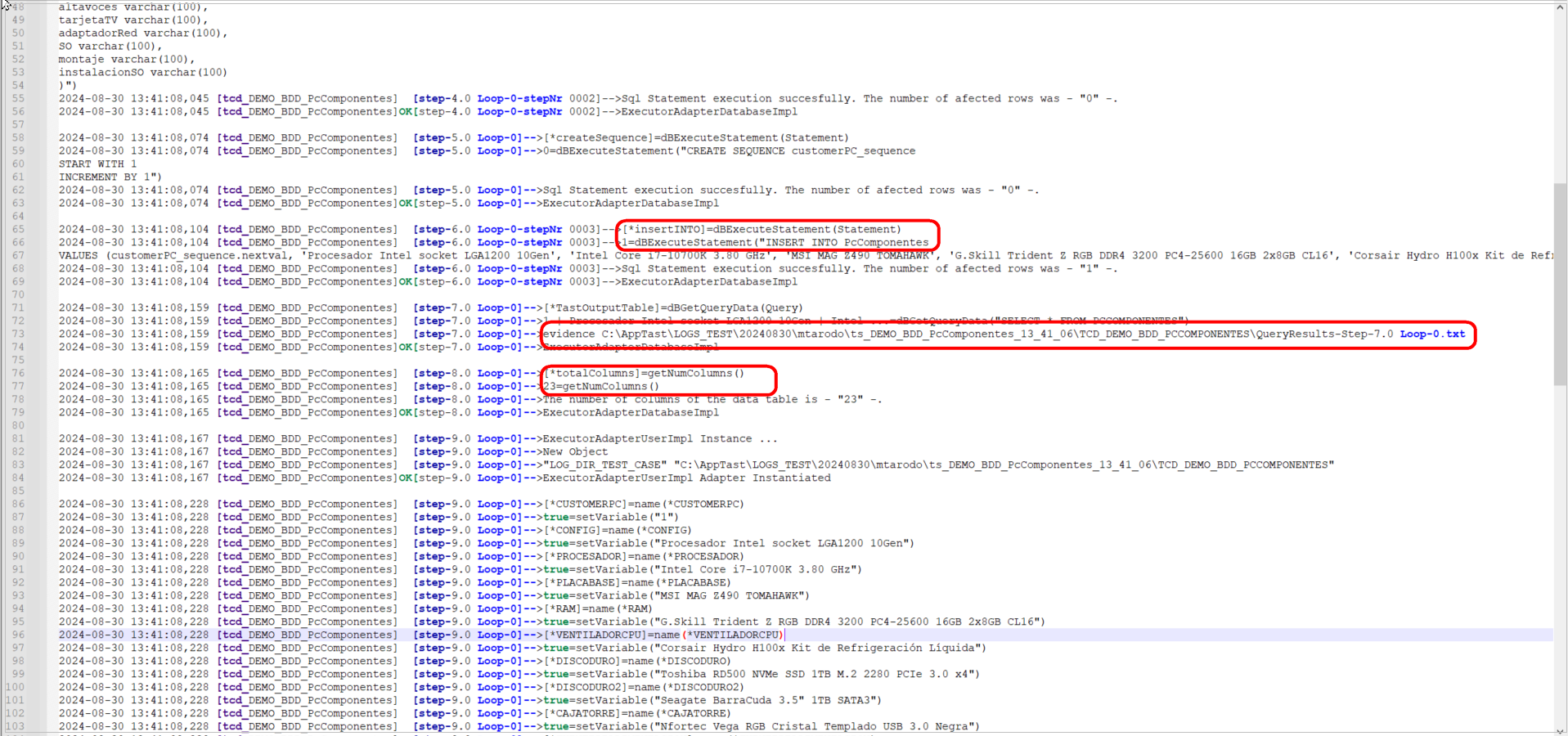
Task: Click the scroll down arrow at bottom right
Action: [1561, 730]
